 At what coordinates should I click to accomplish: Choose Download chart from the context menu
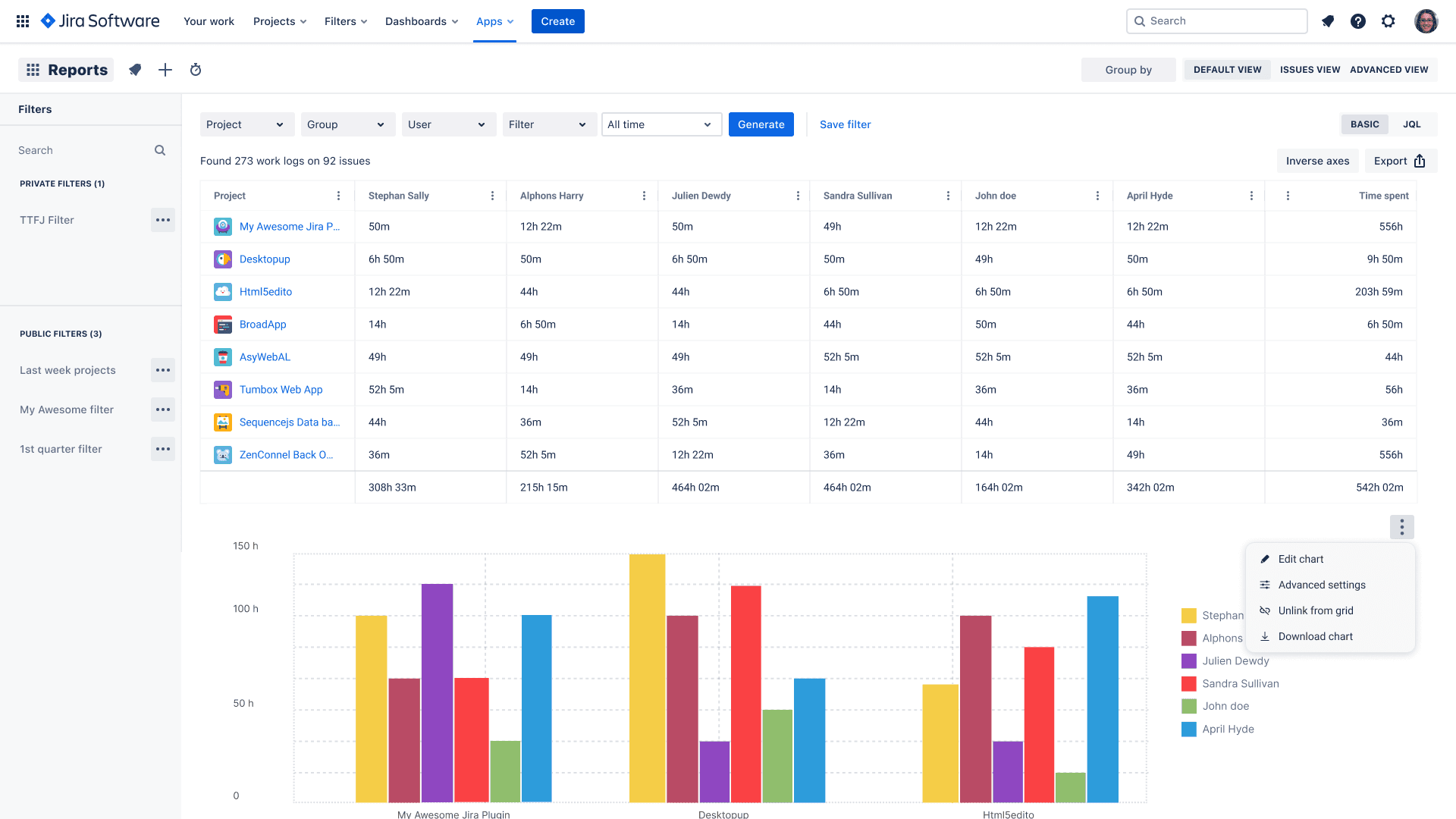(x=1314, y=636)
